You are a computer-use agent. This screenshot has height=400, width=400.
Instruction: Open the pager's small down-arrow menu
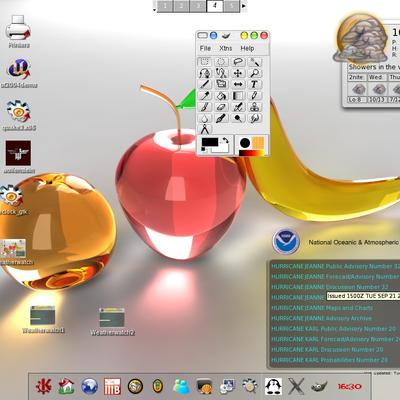coord(154,10)
